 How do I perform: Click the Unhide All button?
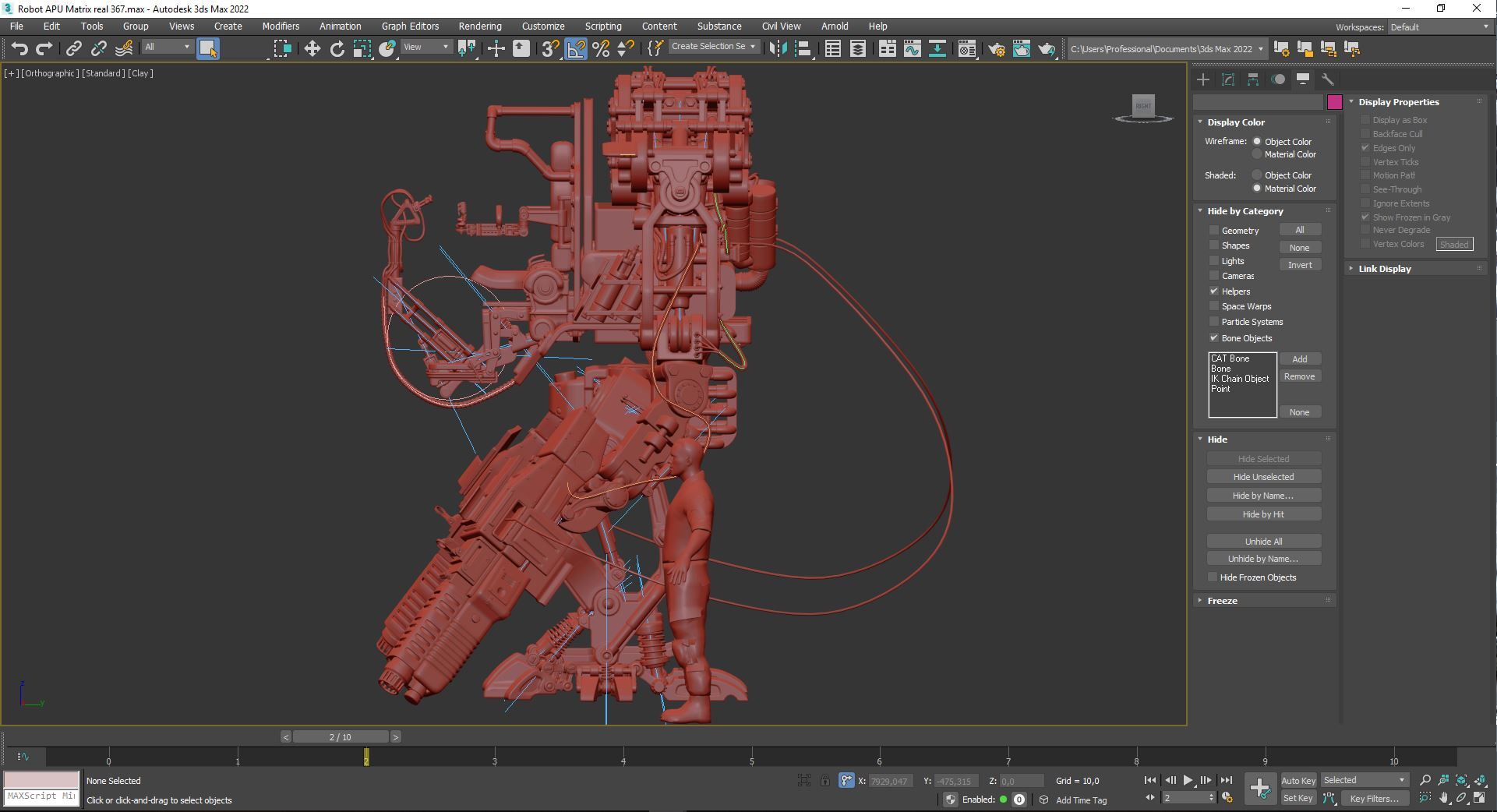click(x=1263, y=542)
